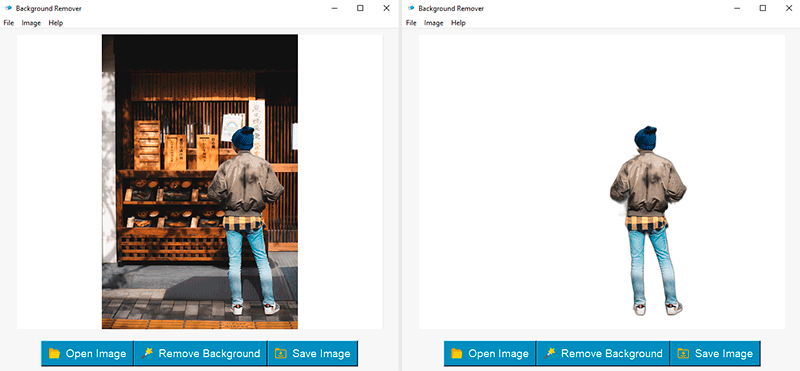Open Image menu in left window

(x=31, y=23)
